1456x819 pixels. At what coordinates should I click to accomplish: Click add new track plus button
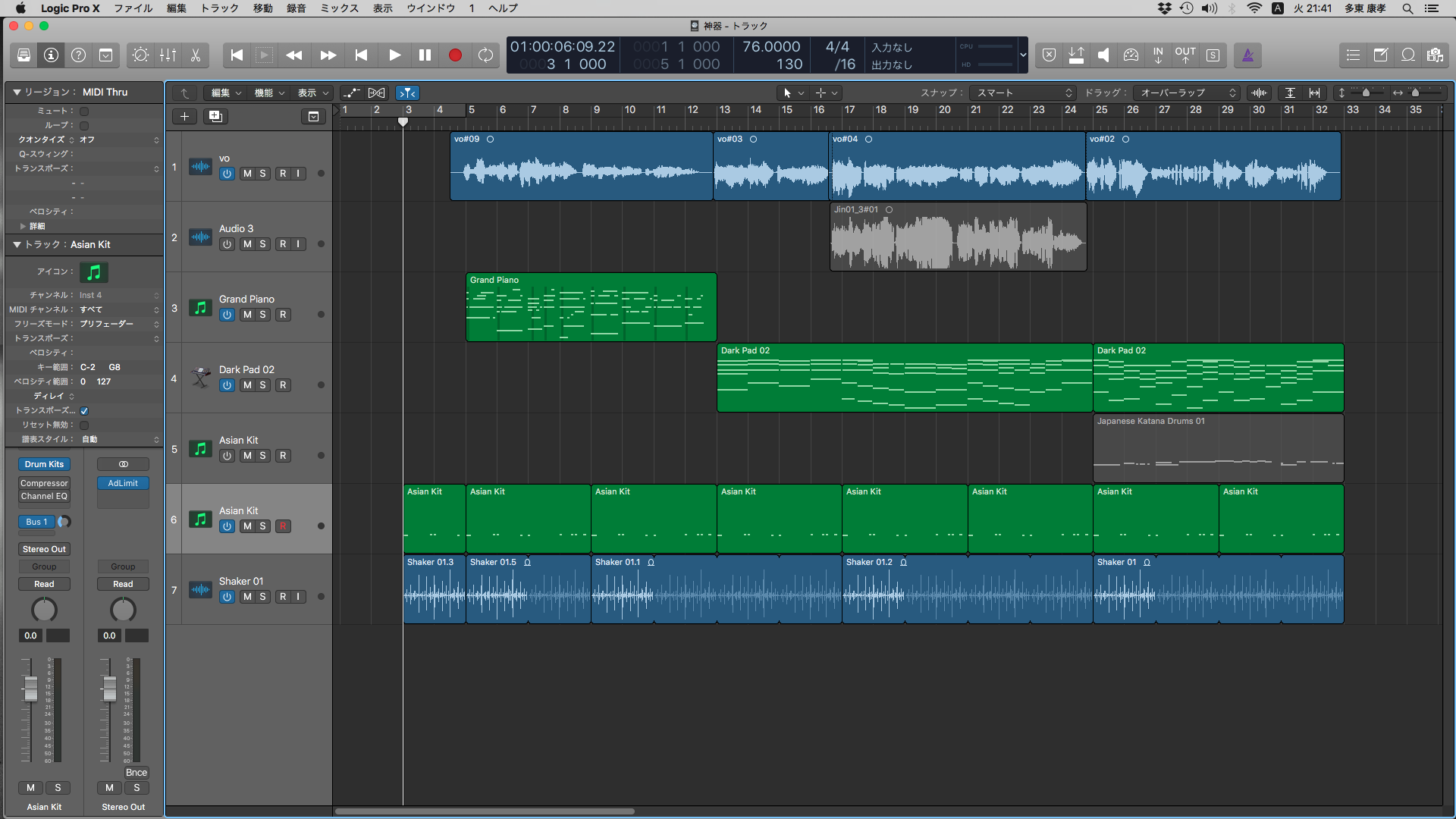184,116
